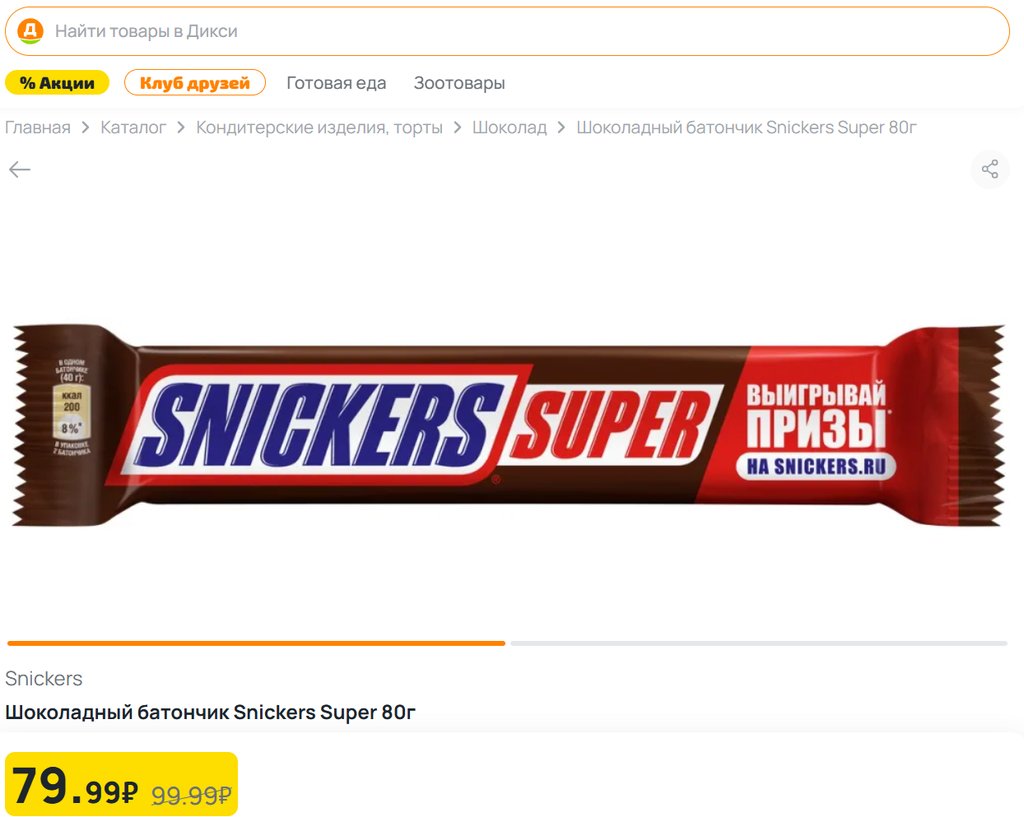Select first image via orange slider segment
This screenshot has height=817, width=1024.
click(x=256, y=643)
